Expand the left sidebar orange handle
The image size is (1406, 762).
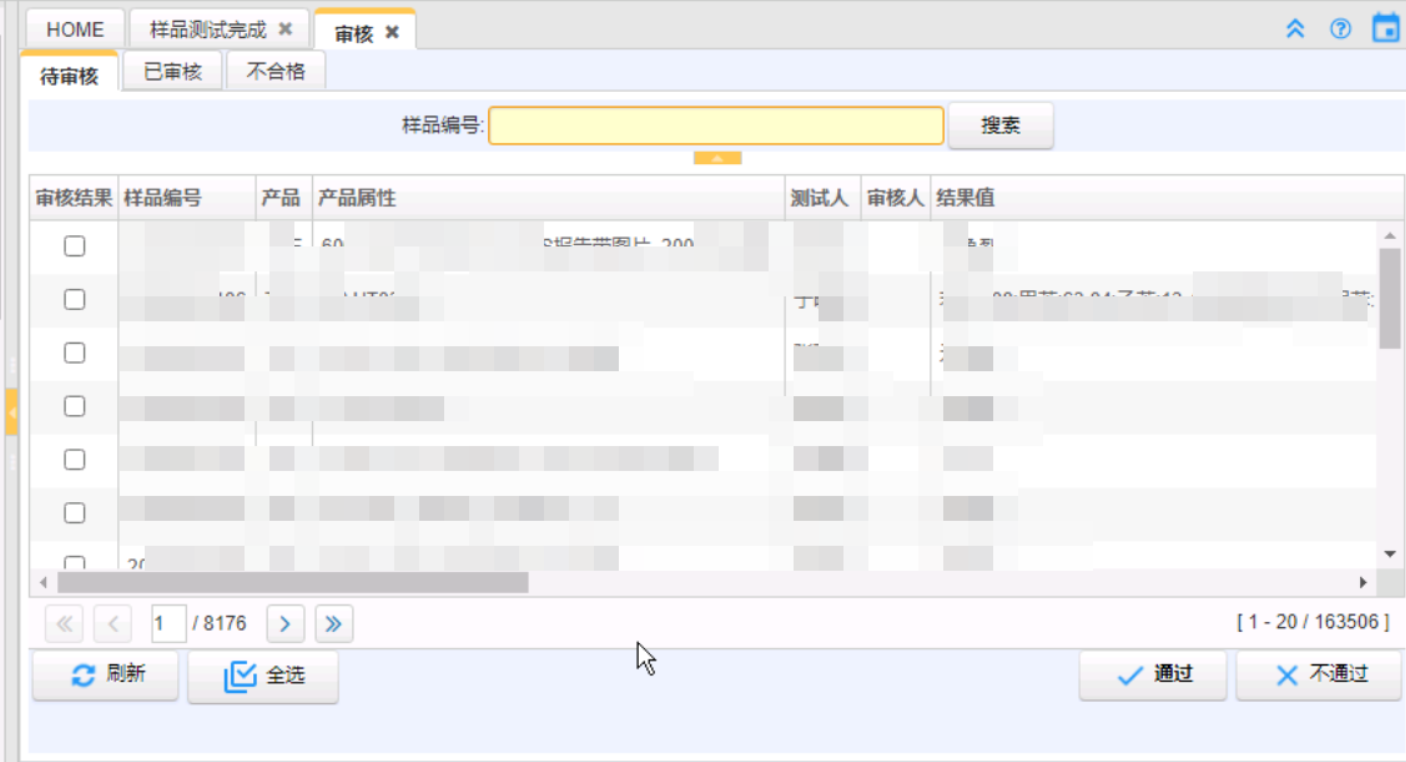[11, 412]
